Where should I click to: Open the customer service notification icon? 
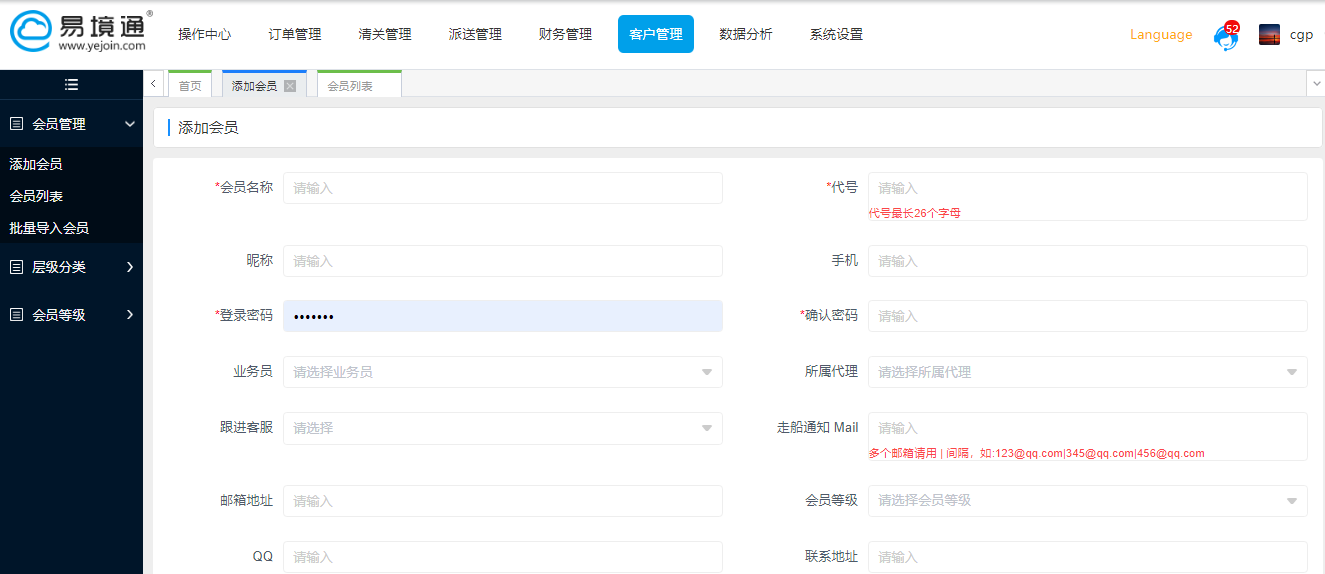coord(1225,36)
